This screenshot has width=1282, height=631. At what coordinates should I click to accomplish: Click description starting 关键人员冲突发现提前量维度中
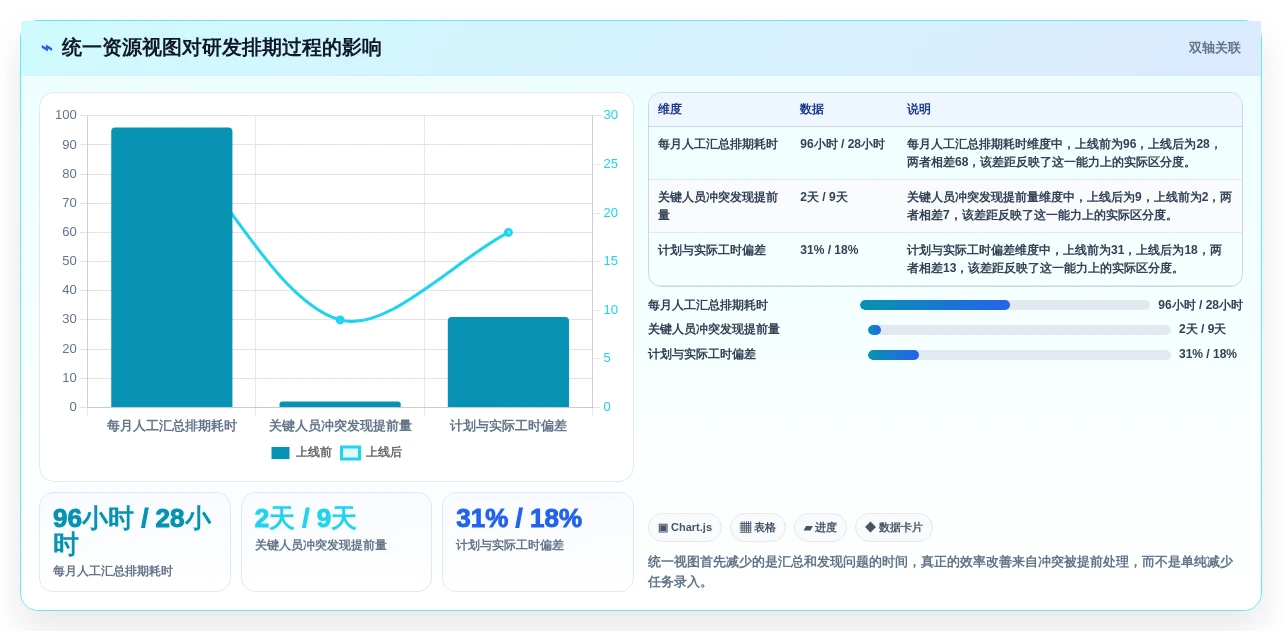tap(1069, 206)
